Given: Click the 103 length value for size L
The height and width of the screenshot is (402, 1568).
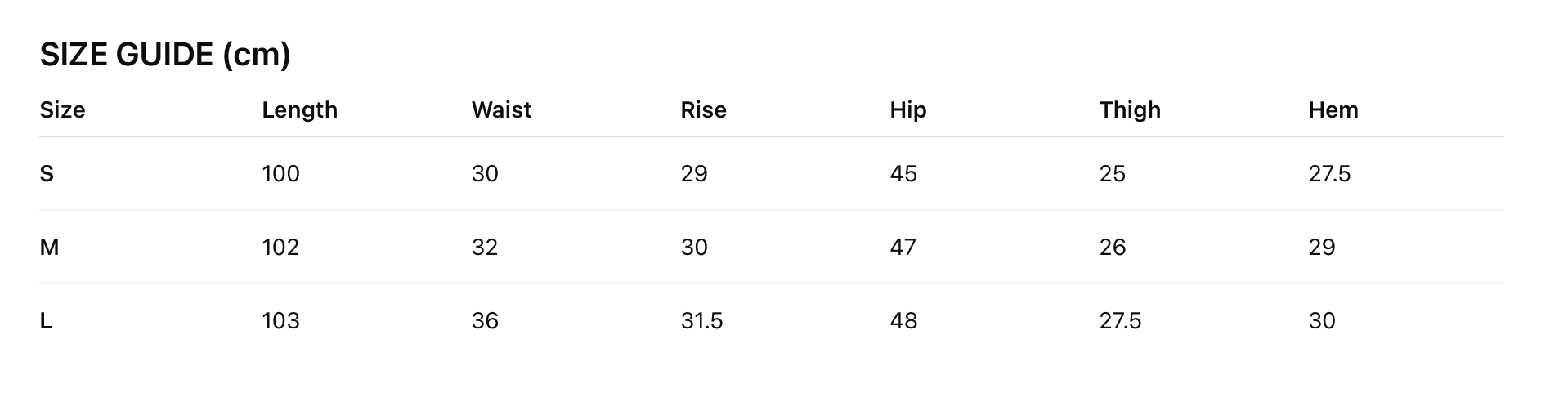Looking at the screenshot, I should [x=280, y=320].
